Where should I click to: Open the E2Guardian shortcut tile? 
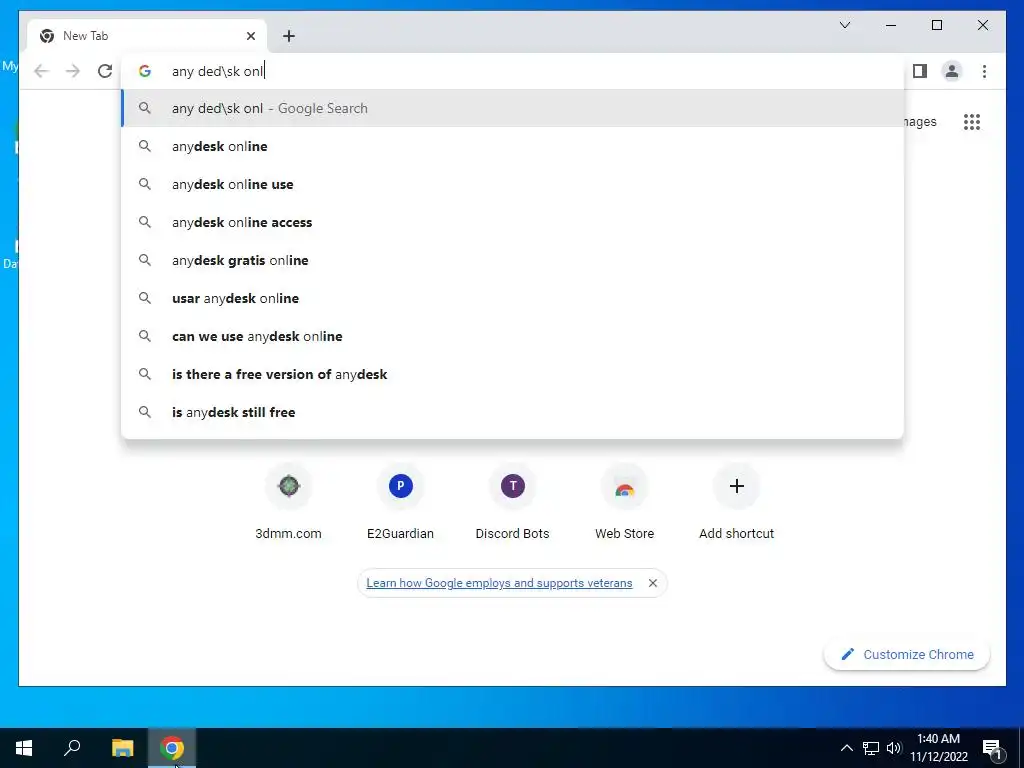[400, 502]
